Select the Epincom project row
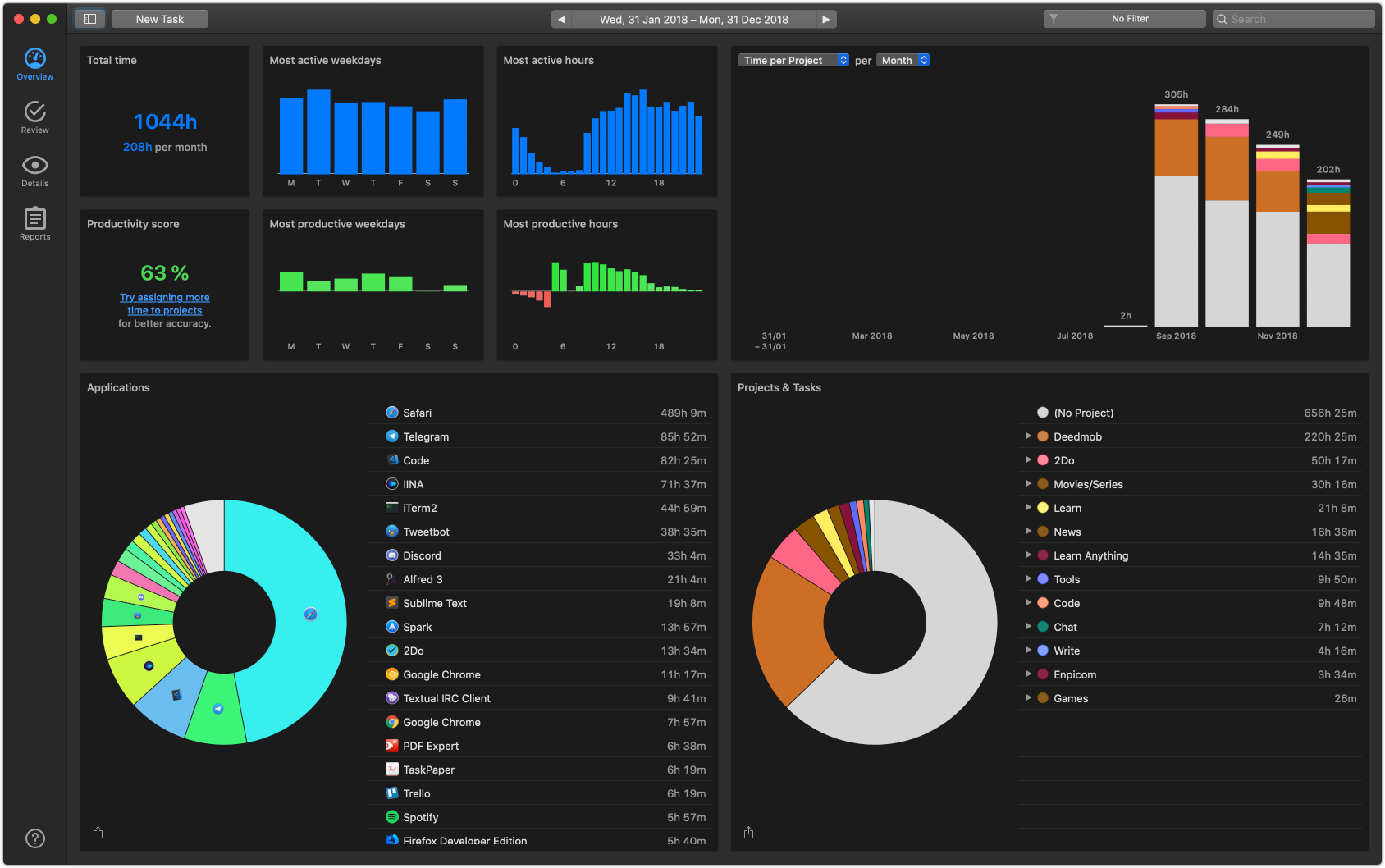Screen dimensions: 1385x868 1190,674
